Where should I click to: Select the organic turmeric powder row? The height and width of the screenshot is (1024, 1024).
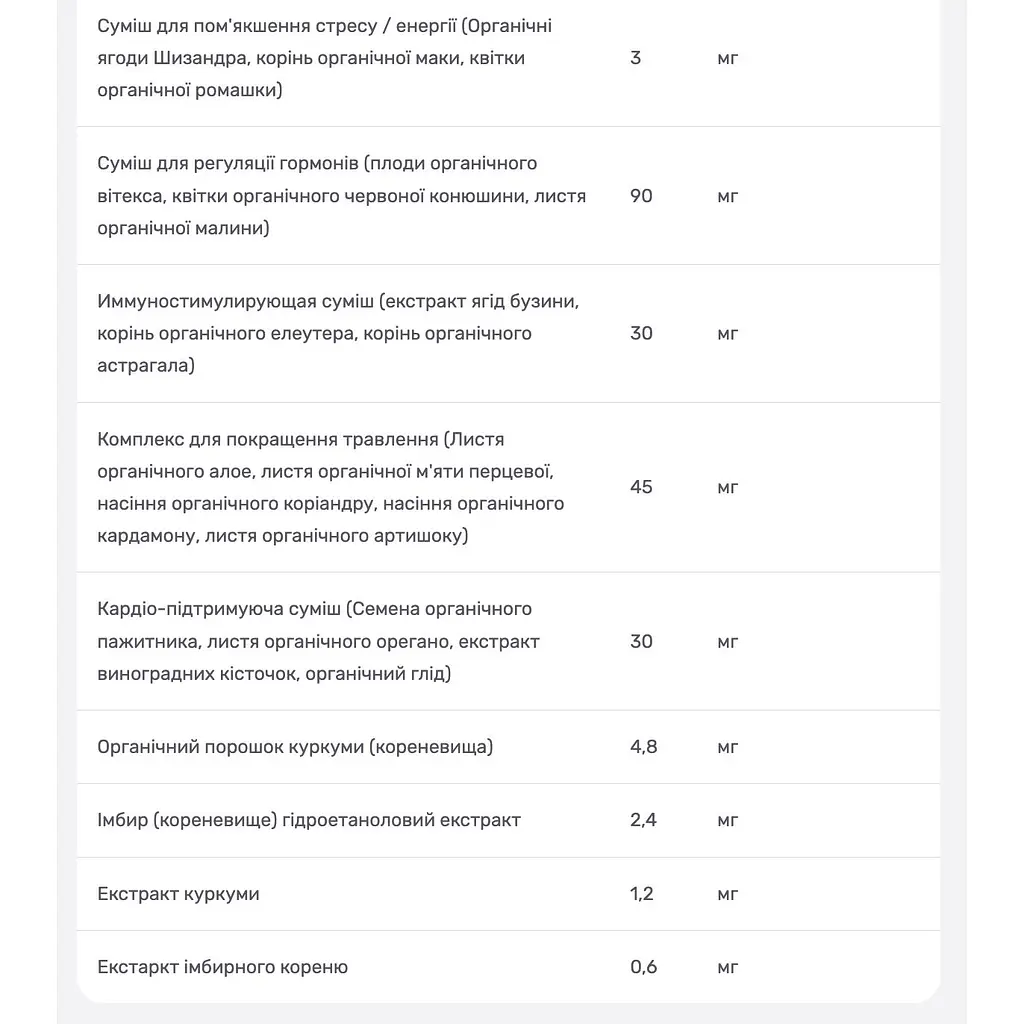pos(508,747)
